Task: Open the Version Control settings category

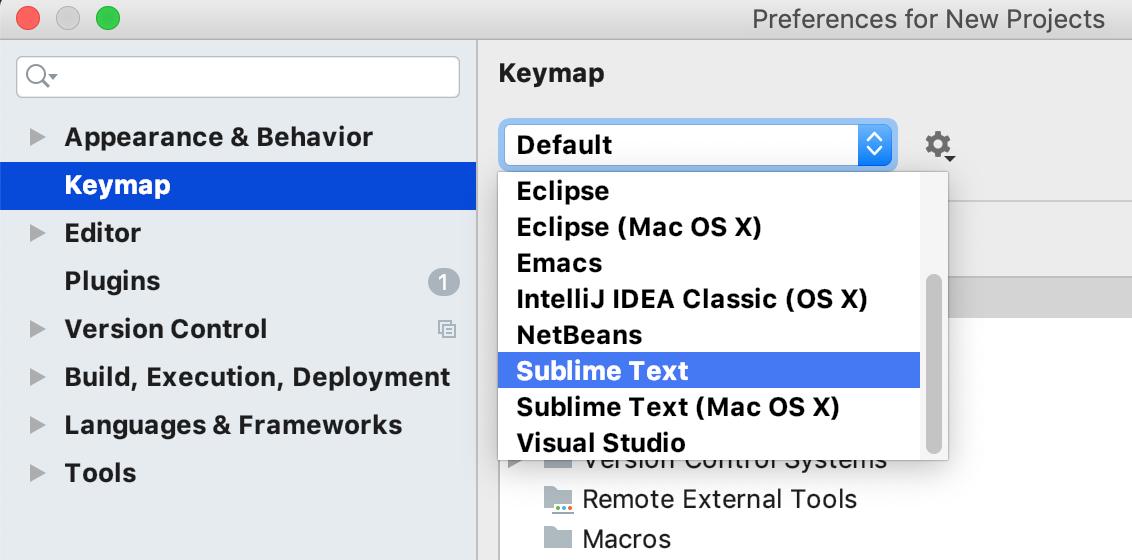Action: coord(166,329)
